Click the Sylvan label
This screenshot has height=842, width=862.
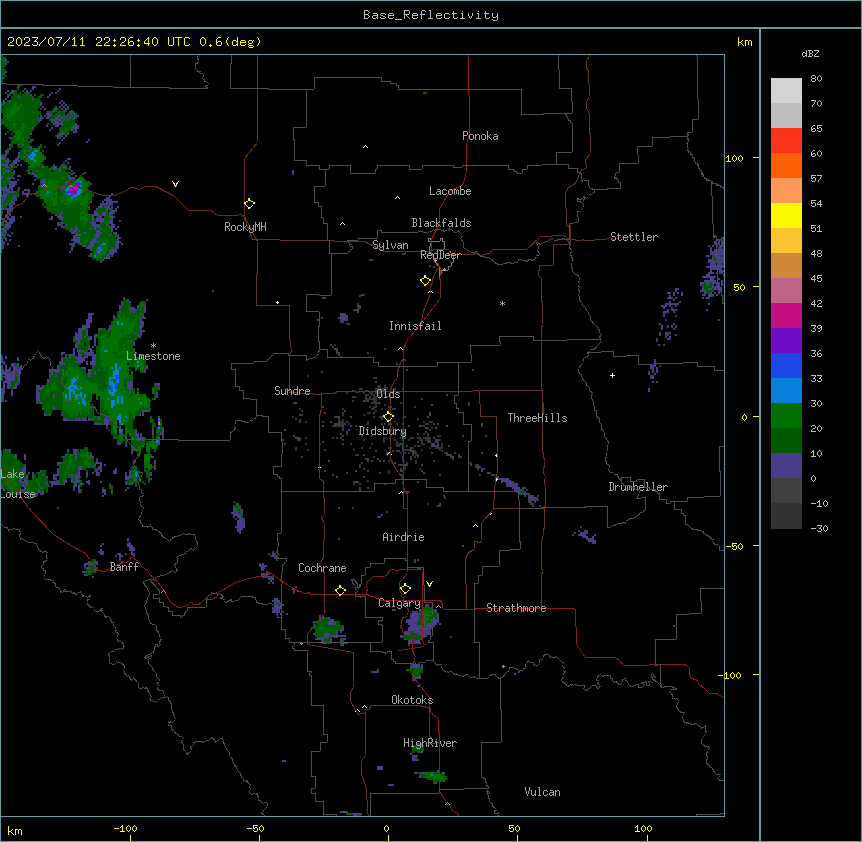pyautogui.click(x=390, y=245)
